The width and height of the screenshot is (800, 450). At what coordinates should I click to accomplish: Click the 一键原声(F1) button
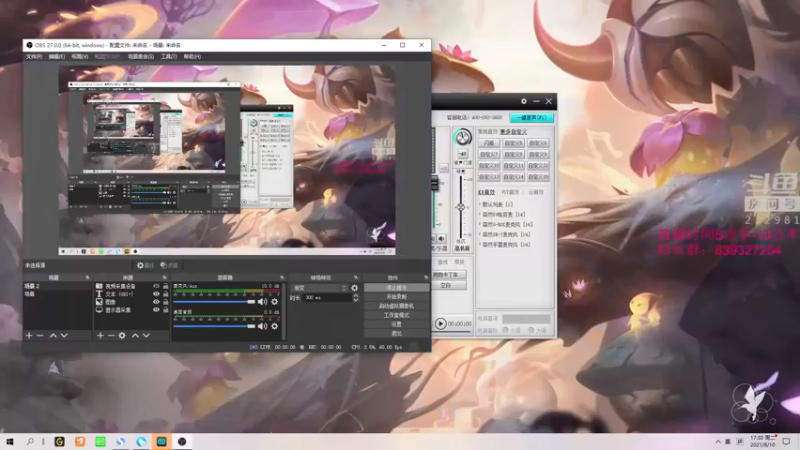point(532,118)
